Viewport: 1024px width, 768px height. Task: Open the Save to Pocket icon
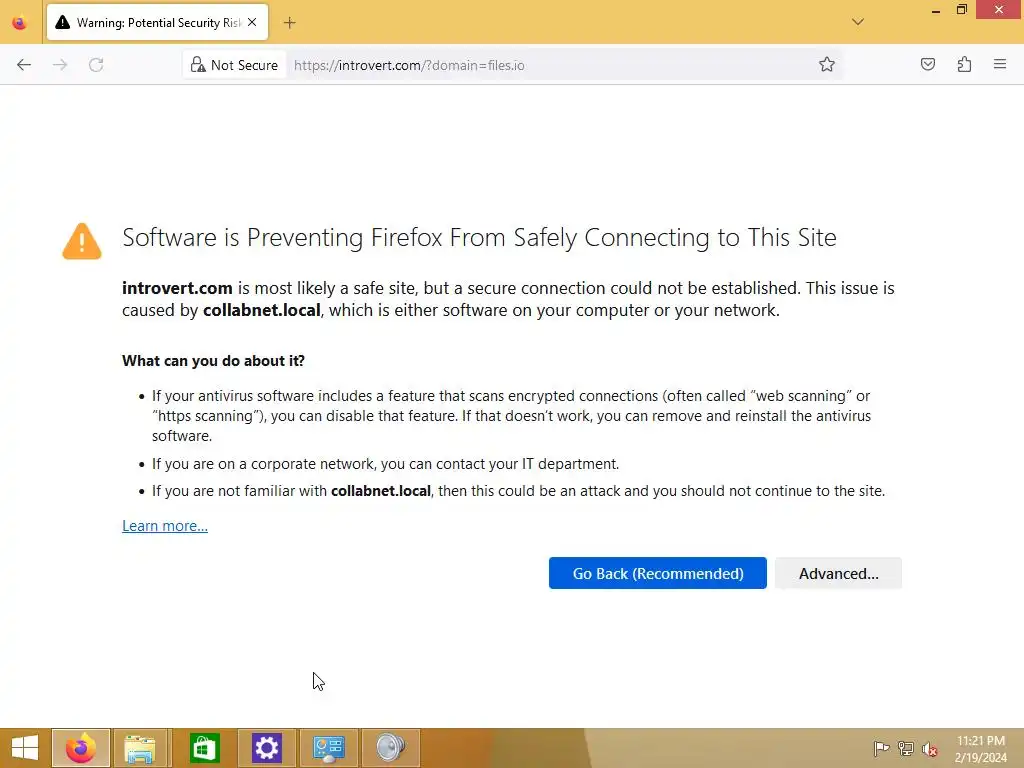[x=928, y=65]
